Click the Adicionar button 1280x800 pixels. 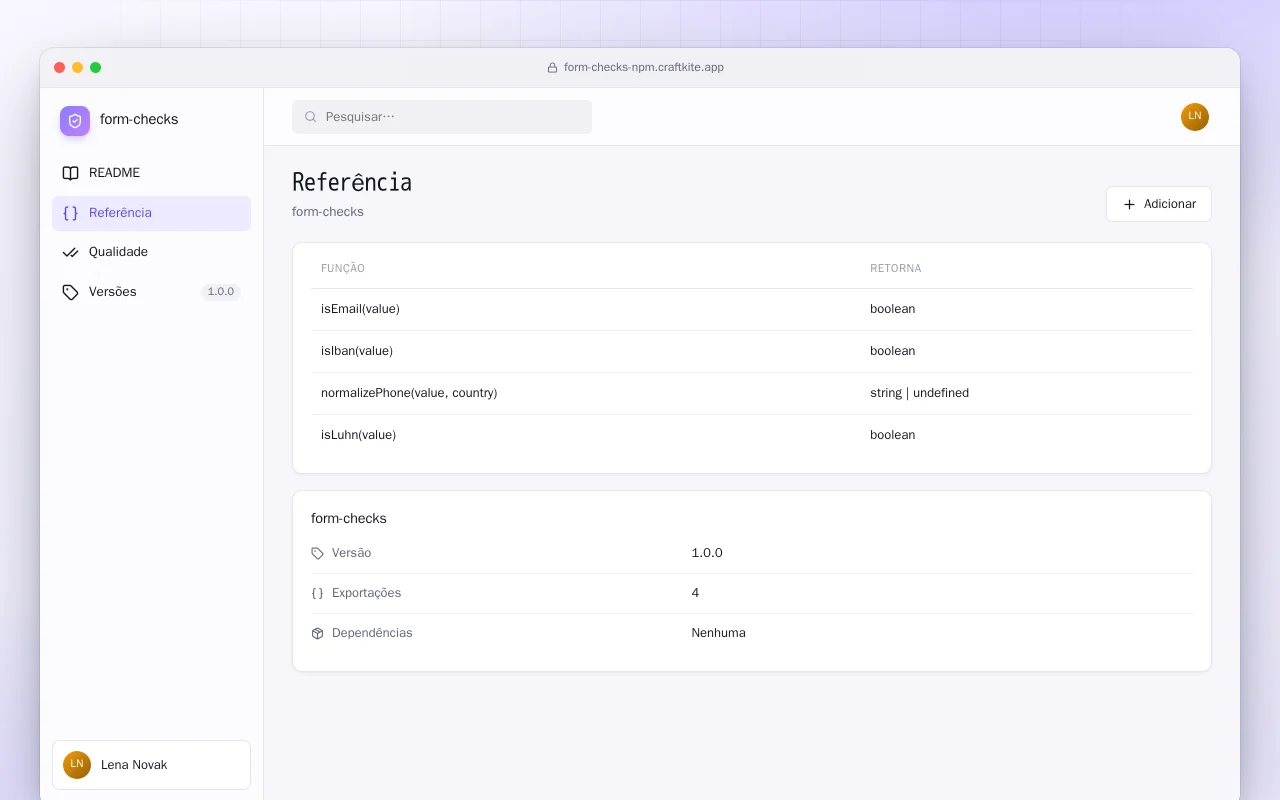tap(1158, 204)
